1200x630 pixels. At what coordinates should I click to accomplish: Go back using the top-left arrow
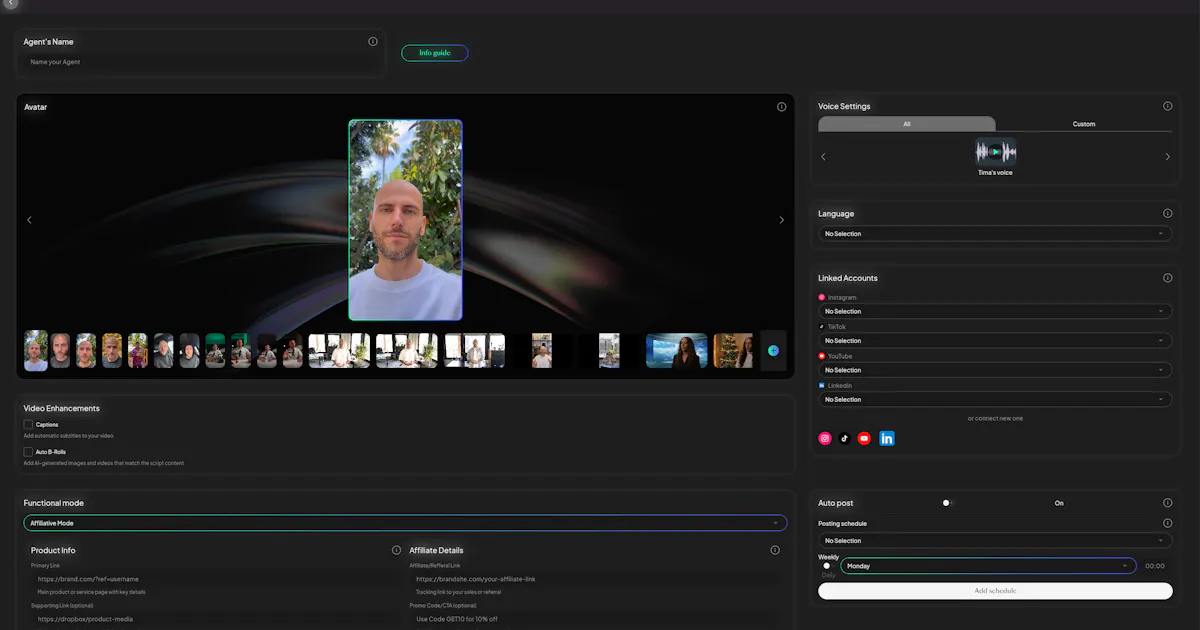(x=10, y=4)
